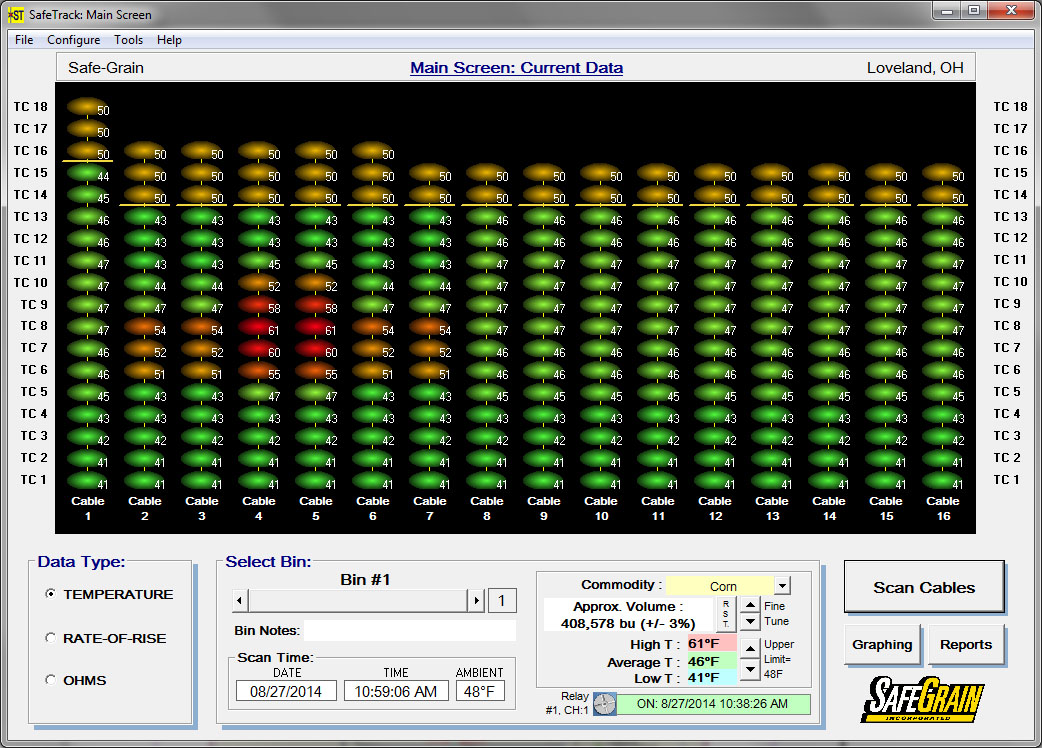Select the OHMS data type
The height and width of the screenshot is (748, 1042).
coord(50,680)
